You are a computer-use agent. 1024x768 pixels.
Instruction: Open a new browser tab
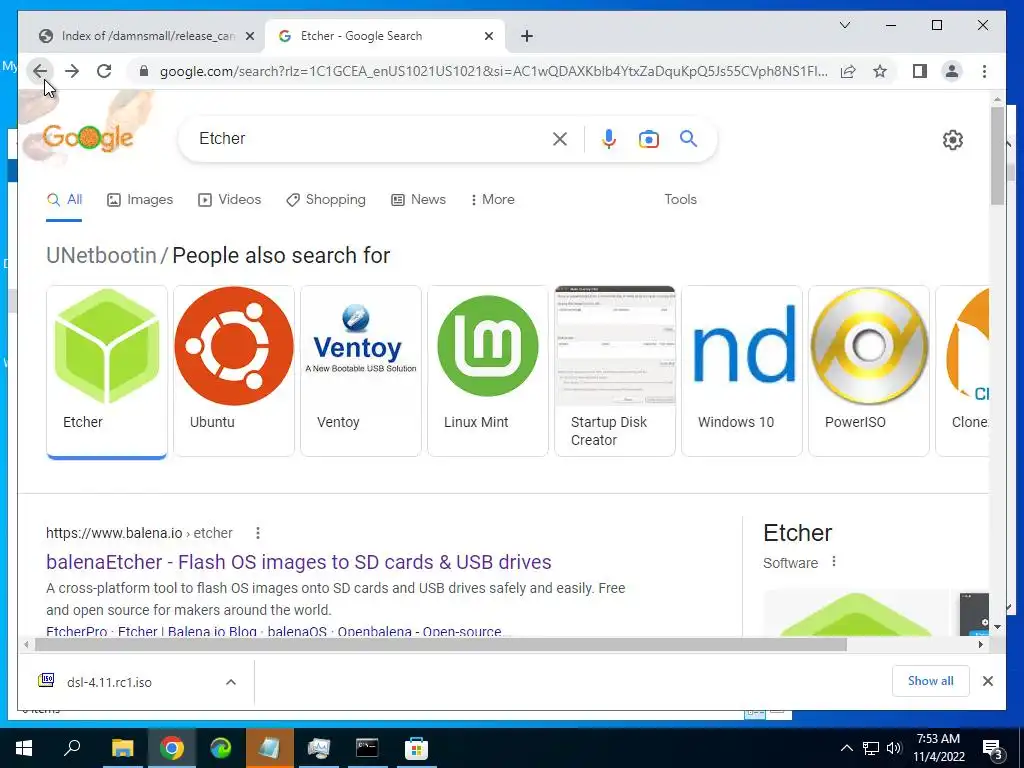coord(527,36)
